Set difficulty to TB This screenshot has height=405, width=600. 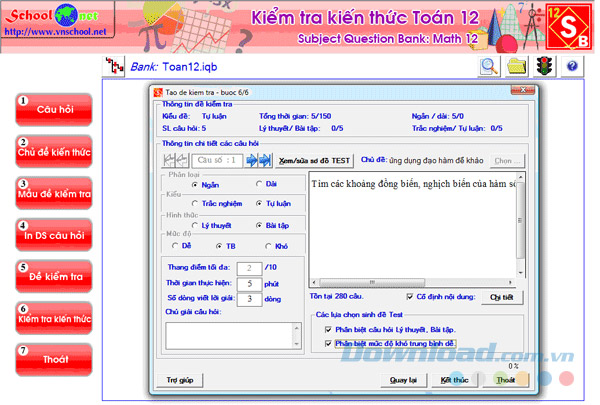click(x=219, y=246)
